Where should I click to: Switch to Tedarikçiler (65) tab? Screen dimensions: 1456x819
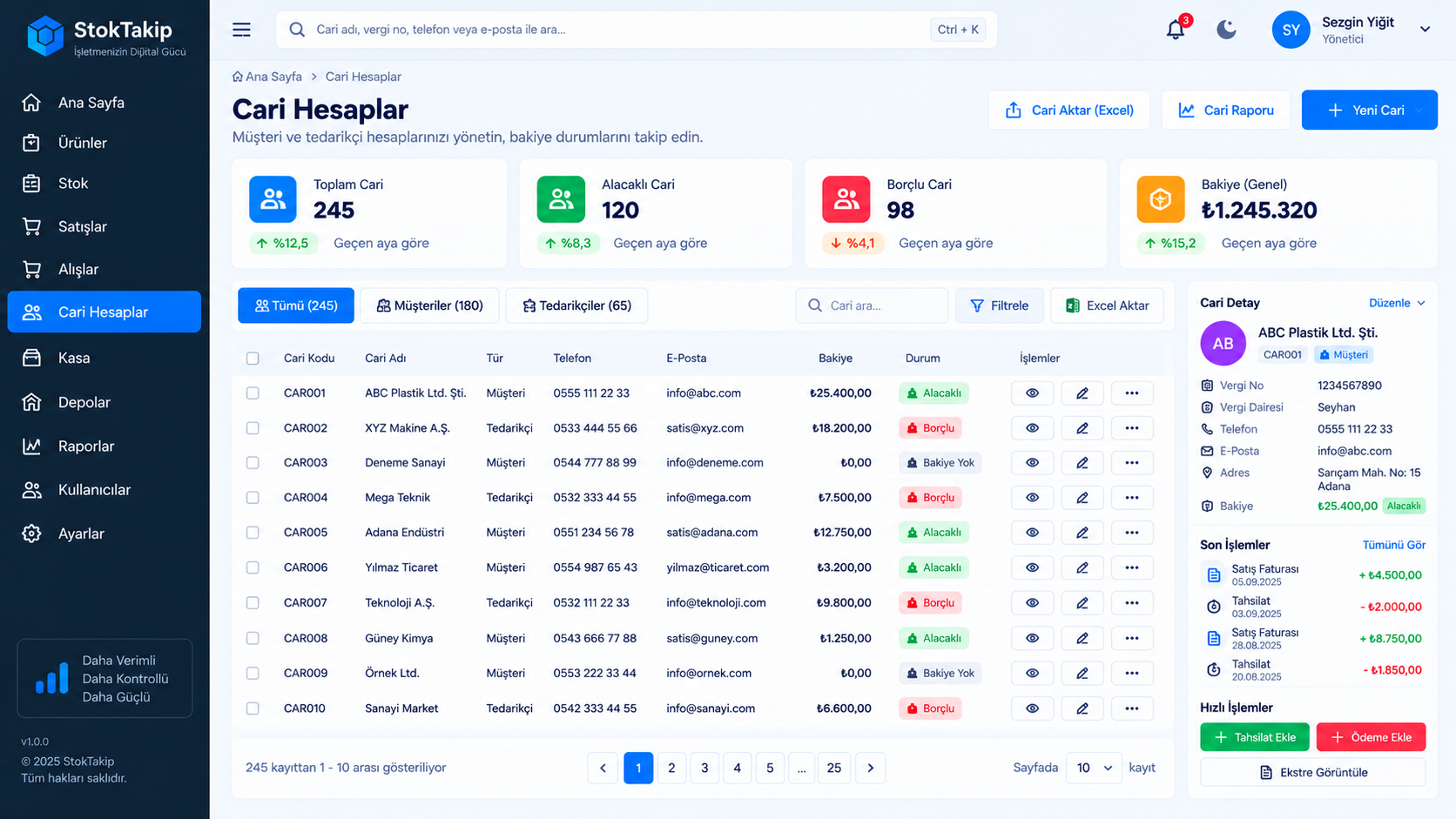(x=576, y=305)
